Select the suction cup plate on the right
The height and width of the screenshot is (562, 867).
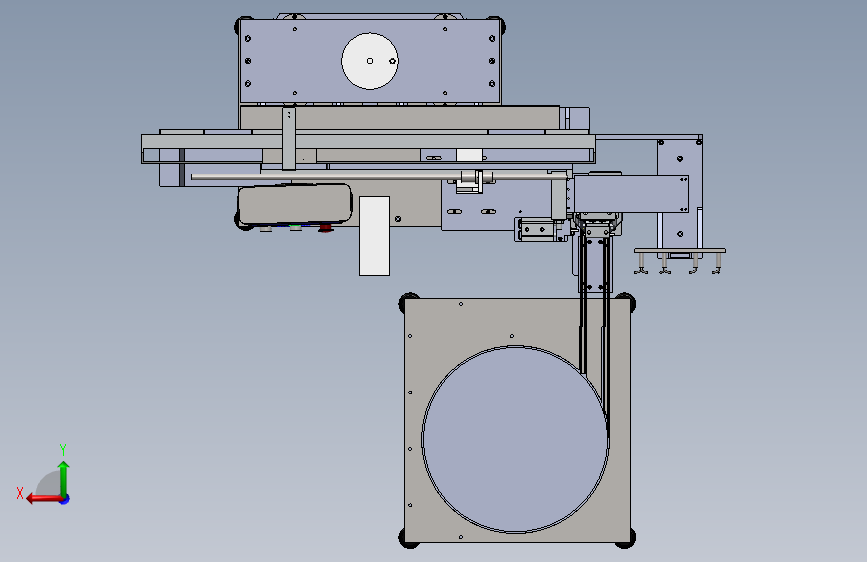[x=680, y=251]
